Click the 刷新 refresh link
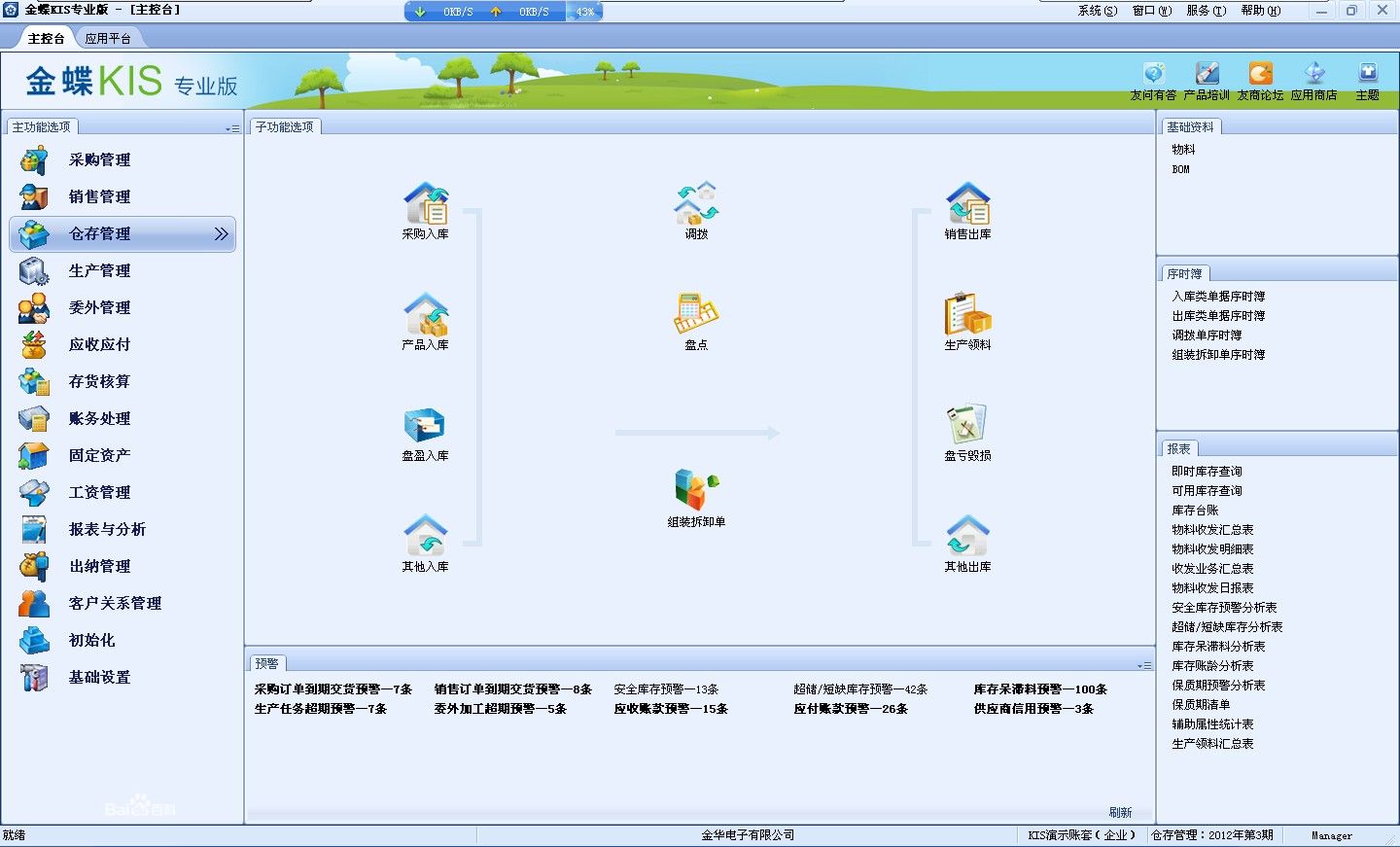1400x847 pixels. [1120, 812]
